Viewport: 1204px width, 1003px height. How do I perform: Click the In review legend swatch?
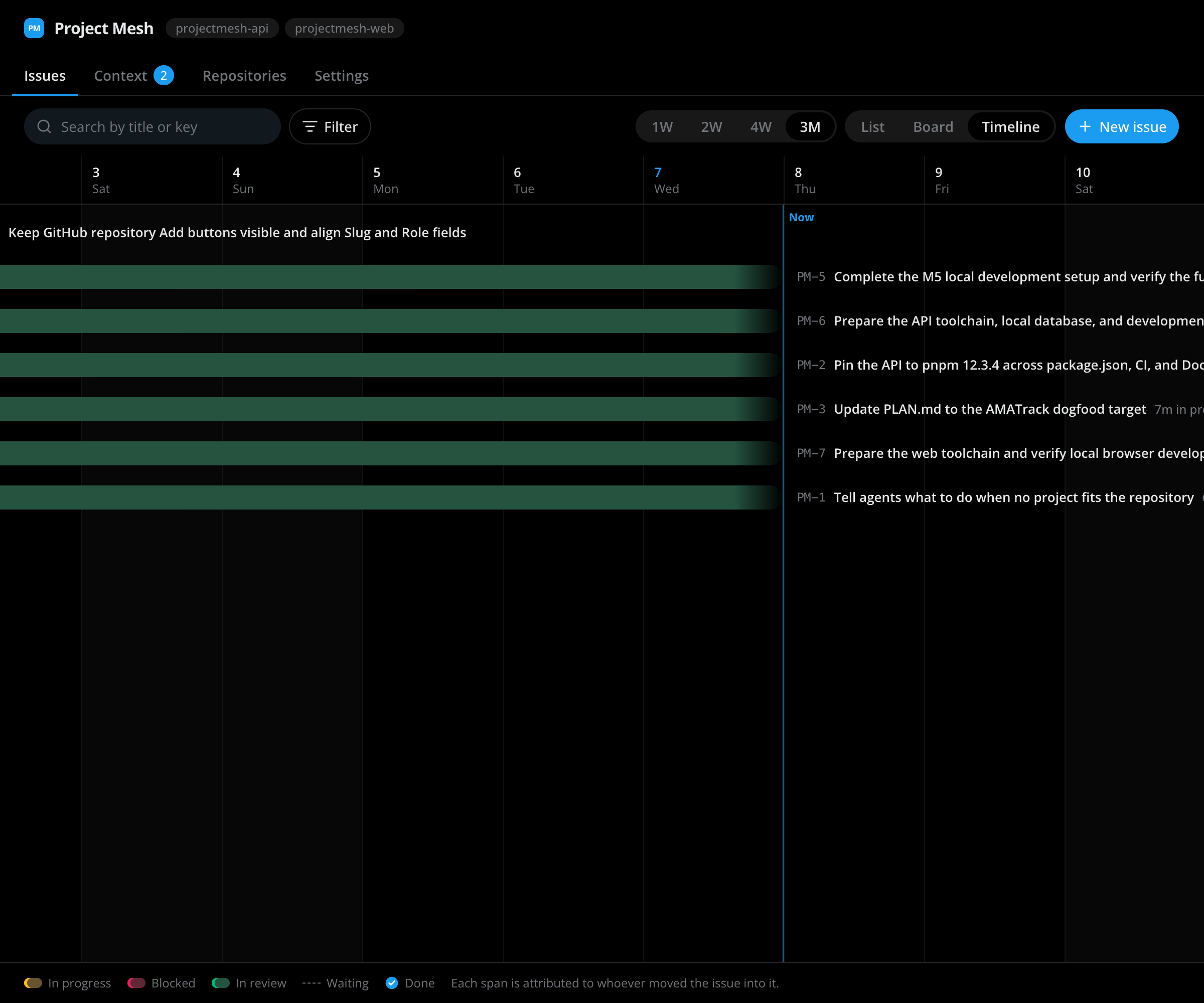221,983
